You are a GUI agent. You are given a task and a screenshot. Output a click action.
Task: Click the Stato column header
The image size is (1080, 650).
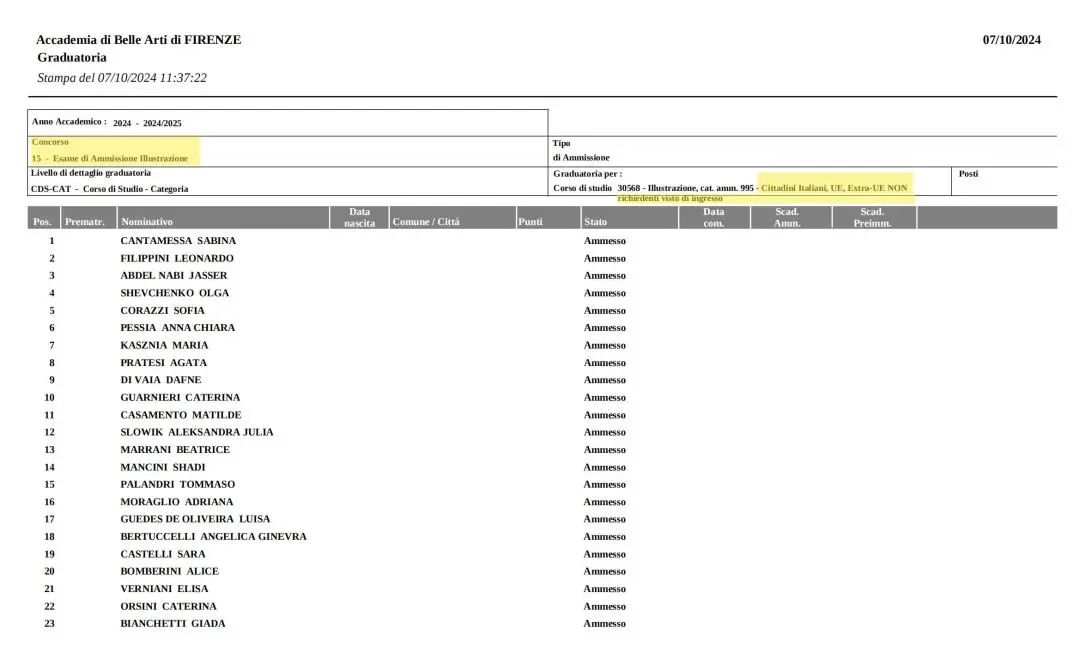point(595,222)
